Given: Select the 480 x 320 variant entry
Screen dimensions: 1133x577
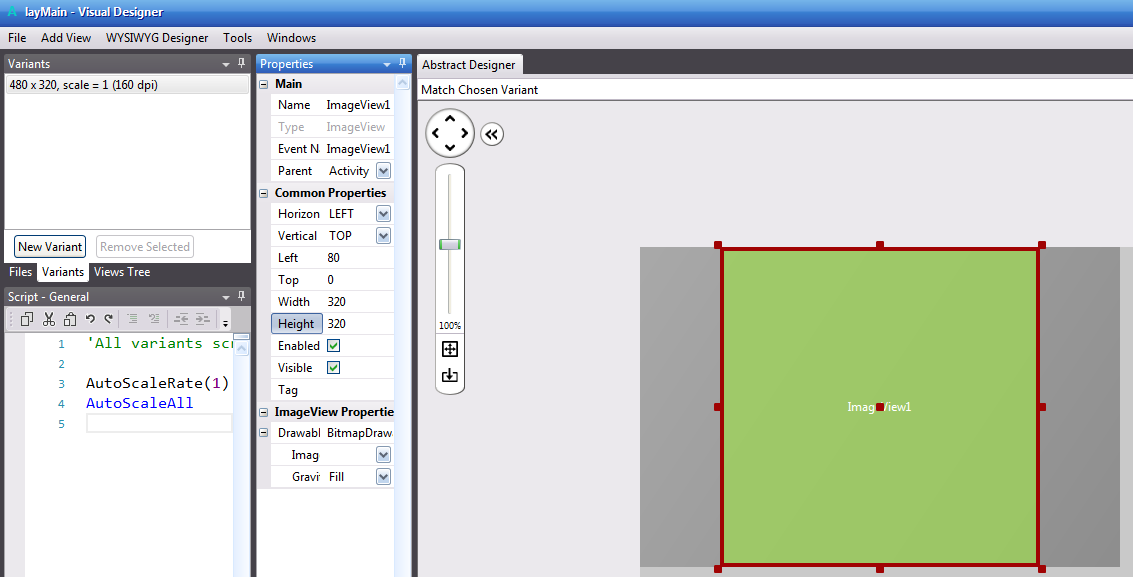Looking at the screenshot, I should [x=127, y=84].
